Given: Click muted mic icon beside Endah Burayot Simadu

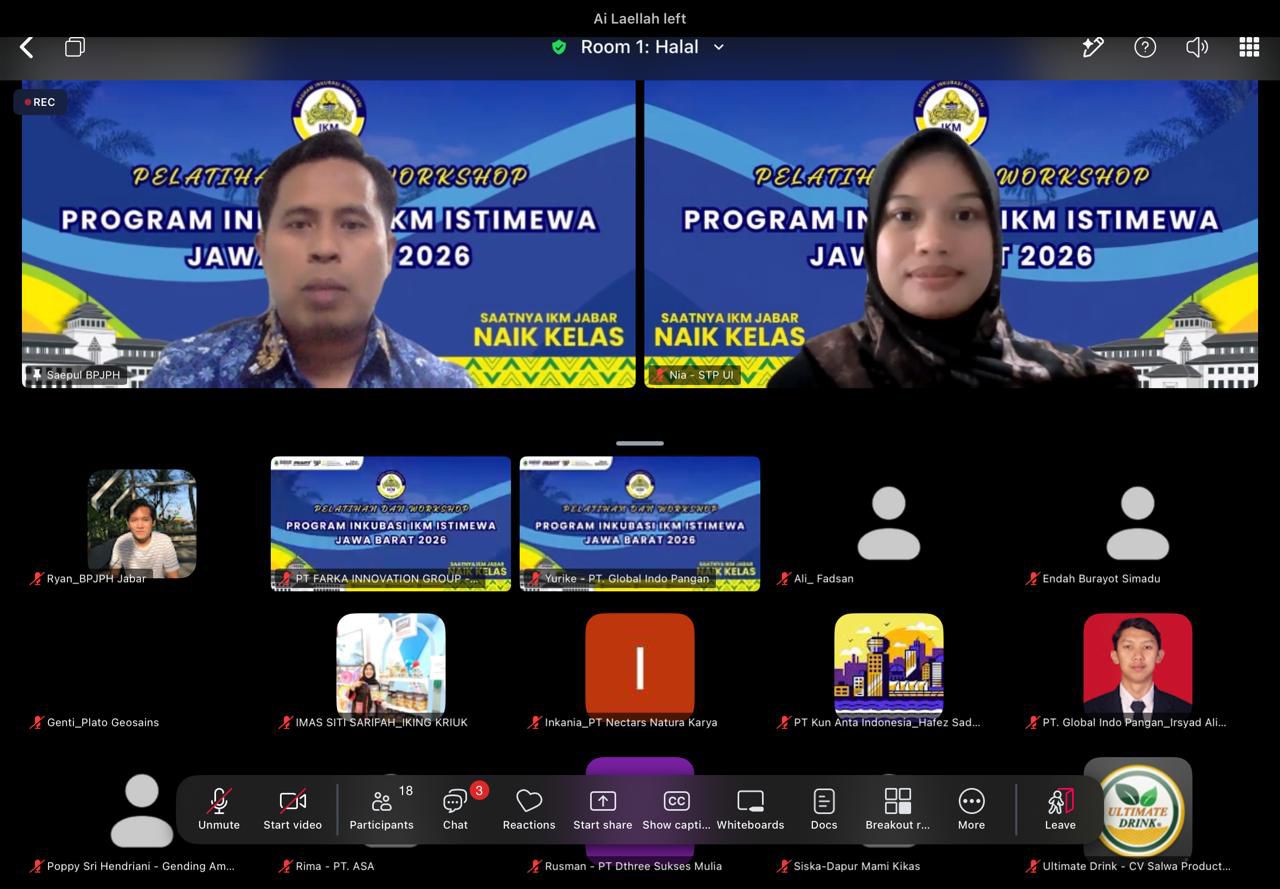Looking at the screenshot, I should (x=1033, y=578).
